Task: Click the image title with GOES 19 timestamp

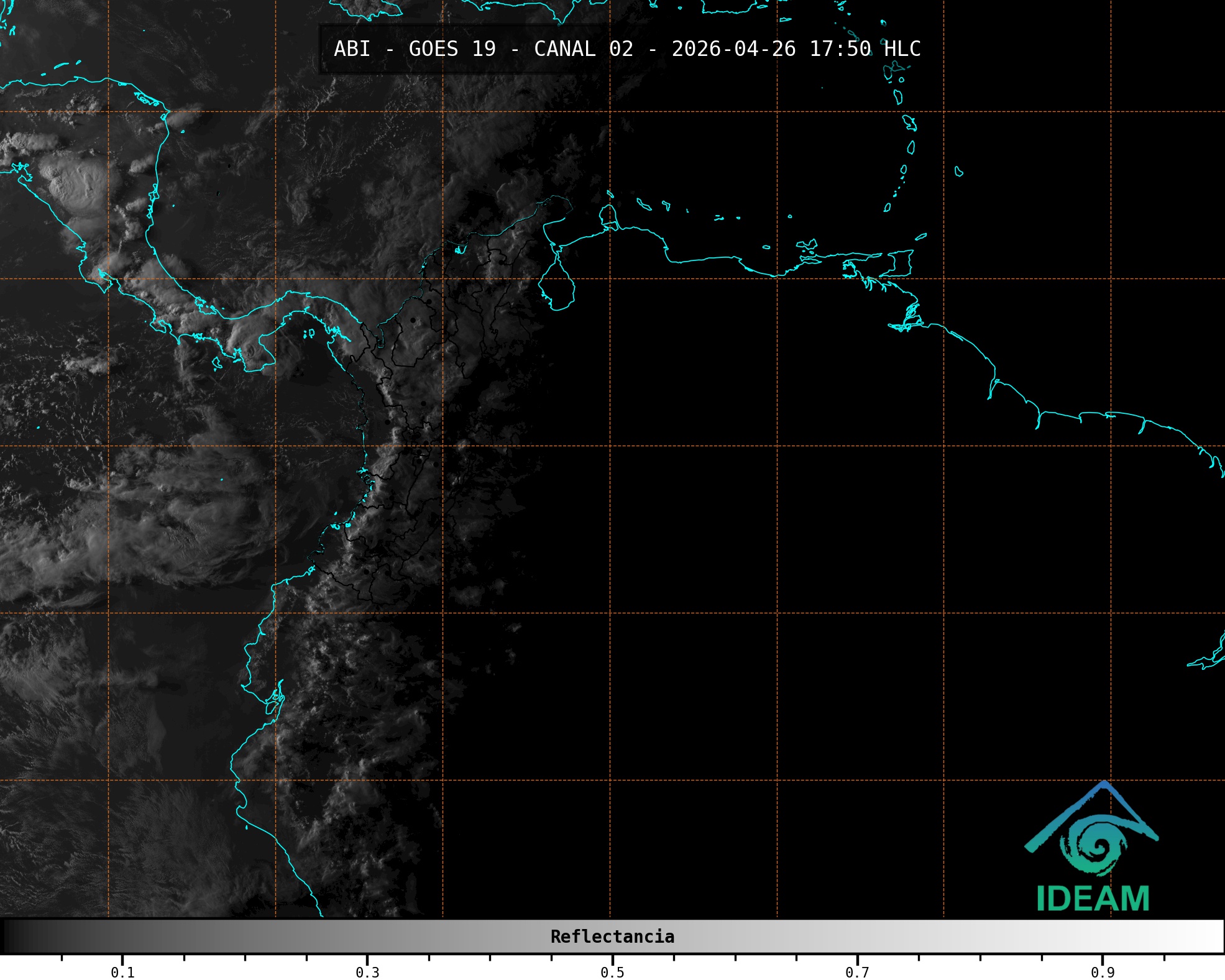Action: point(626,49)
